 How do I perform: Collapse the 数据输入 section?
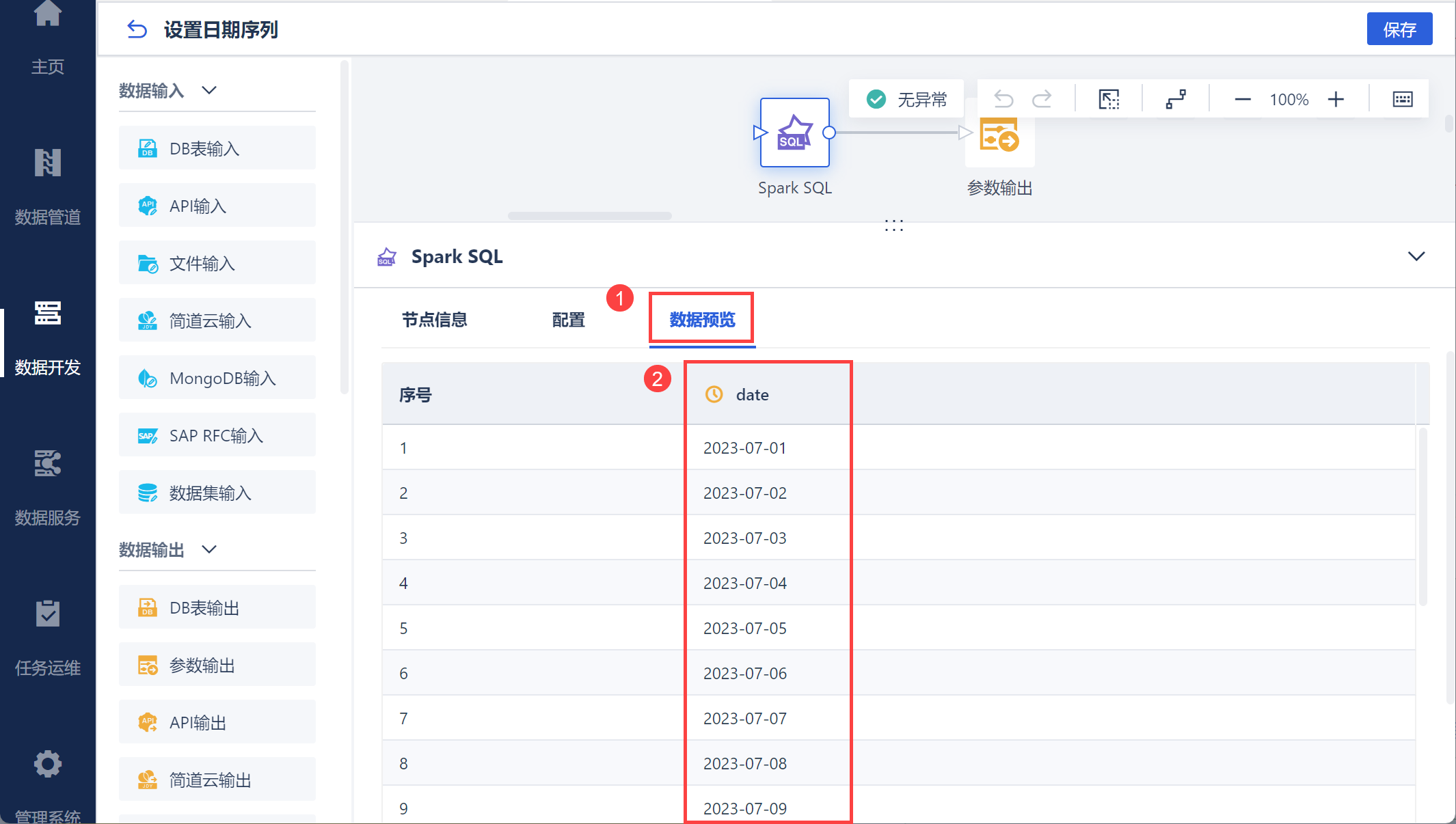[209, 90]
